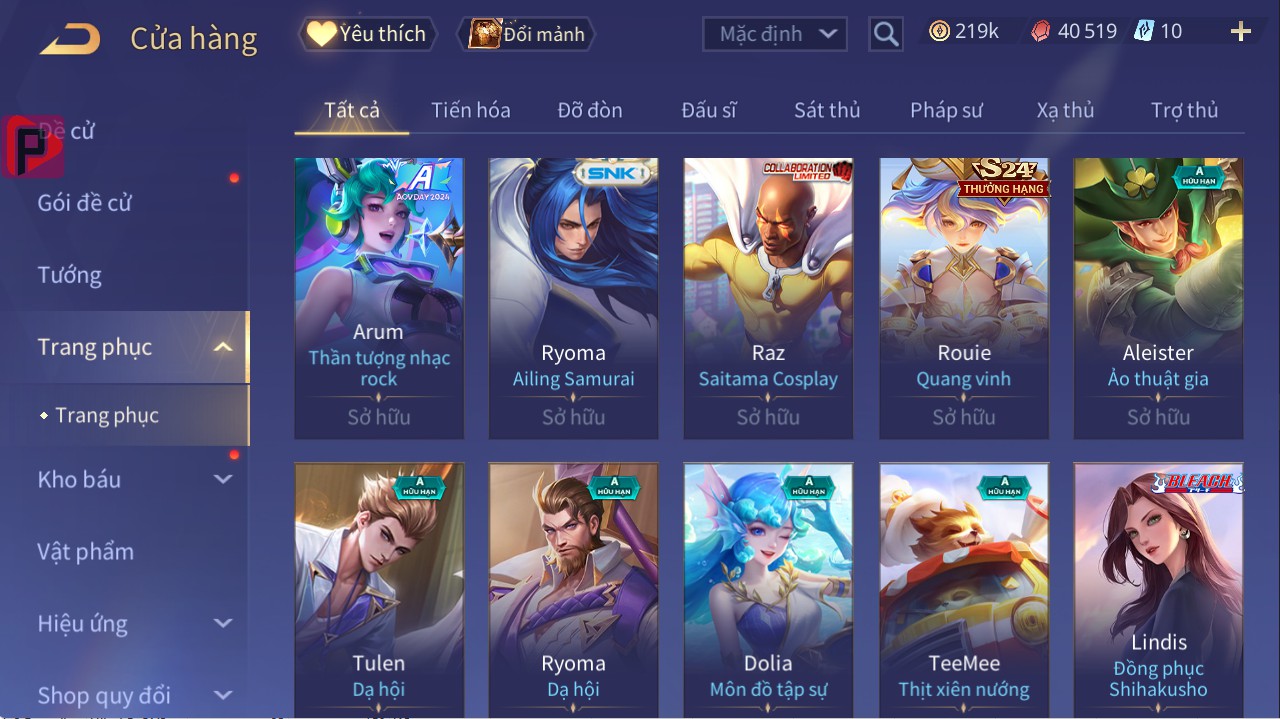This screenshot has height=719, width=1280.
Task: Switch to the Sát thủ tab
Action: click(x=827, y=110)
